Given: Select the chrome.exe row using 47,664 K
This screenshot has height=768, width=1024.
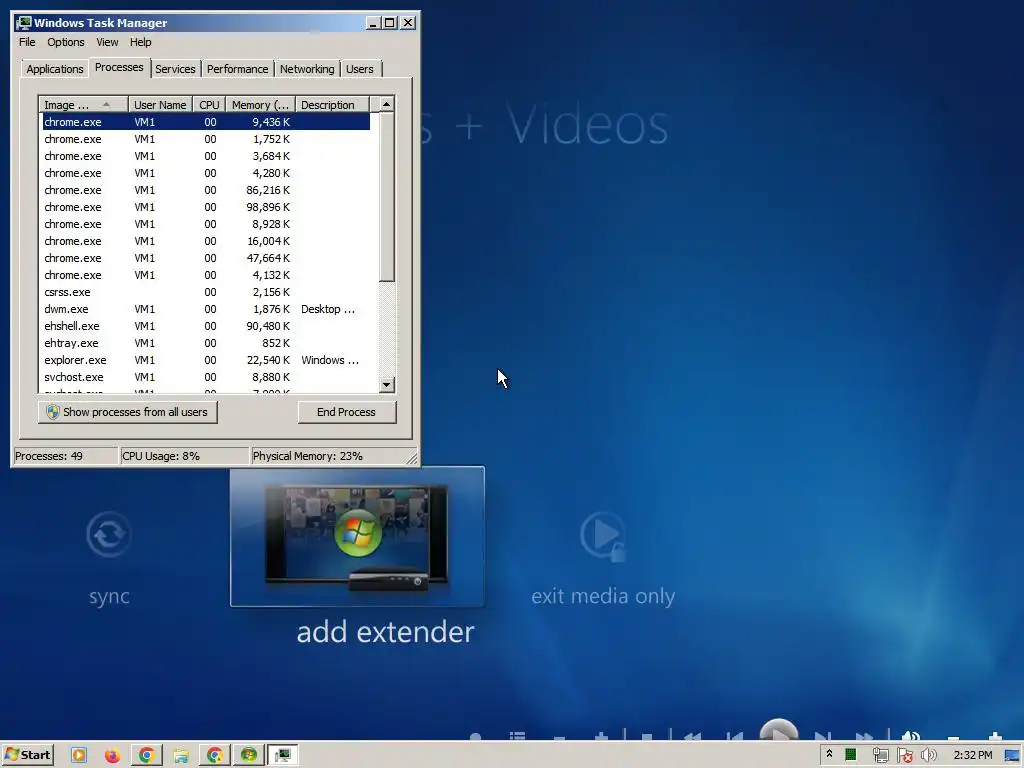Looking at the screenshot, I should coord(206,258).
